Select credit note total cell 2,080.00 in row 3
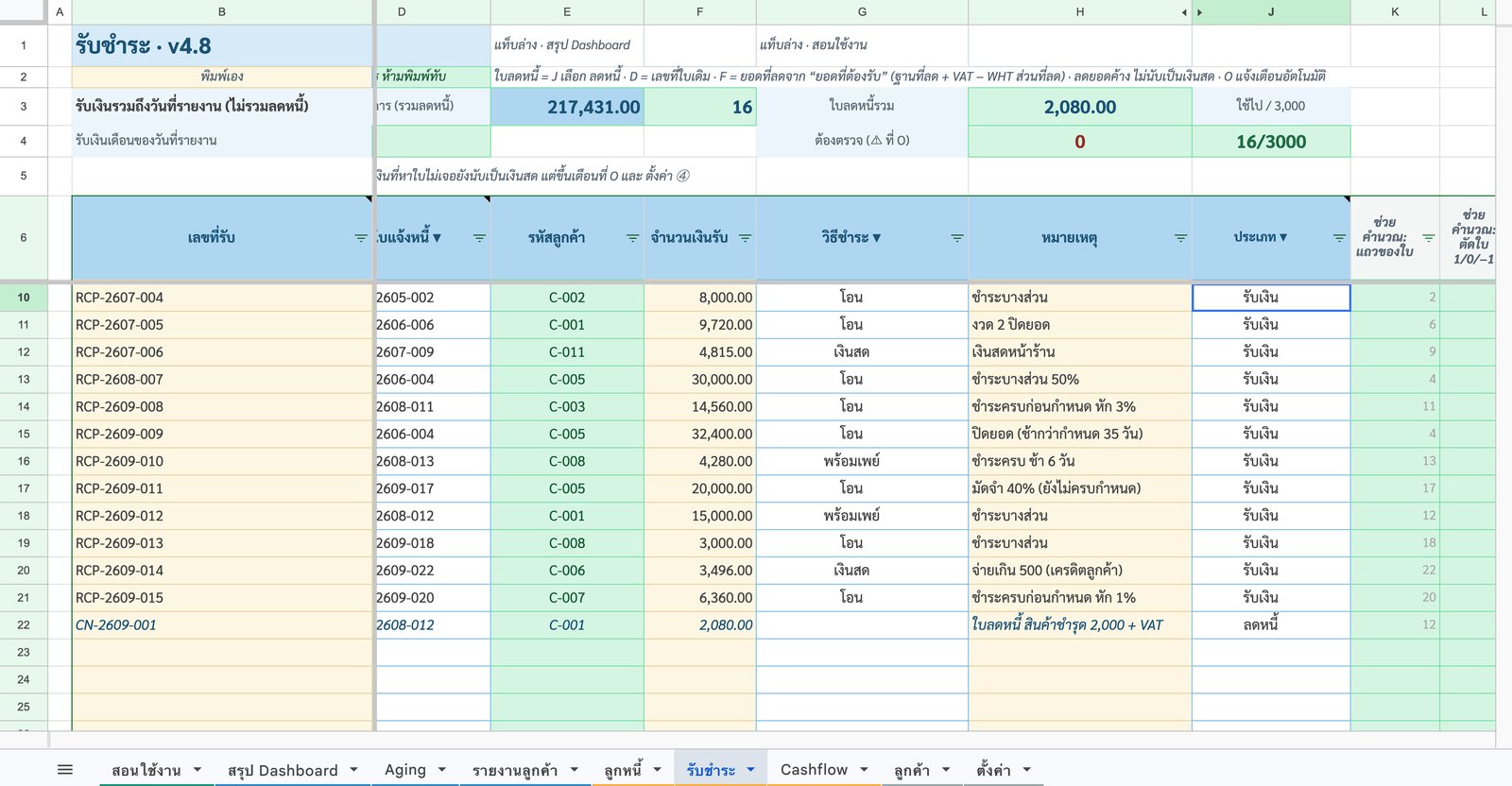1512x786 pixels. coord(1080,107)
